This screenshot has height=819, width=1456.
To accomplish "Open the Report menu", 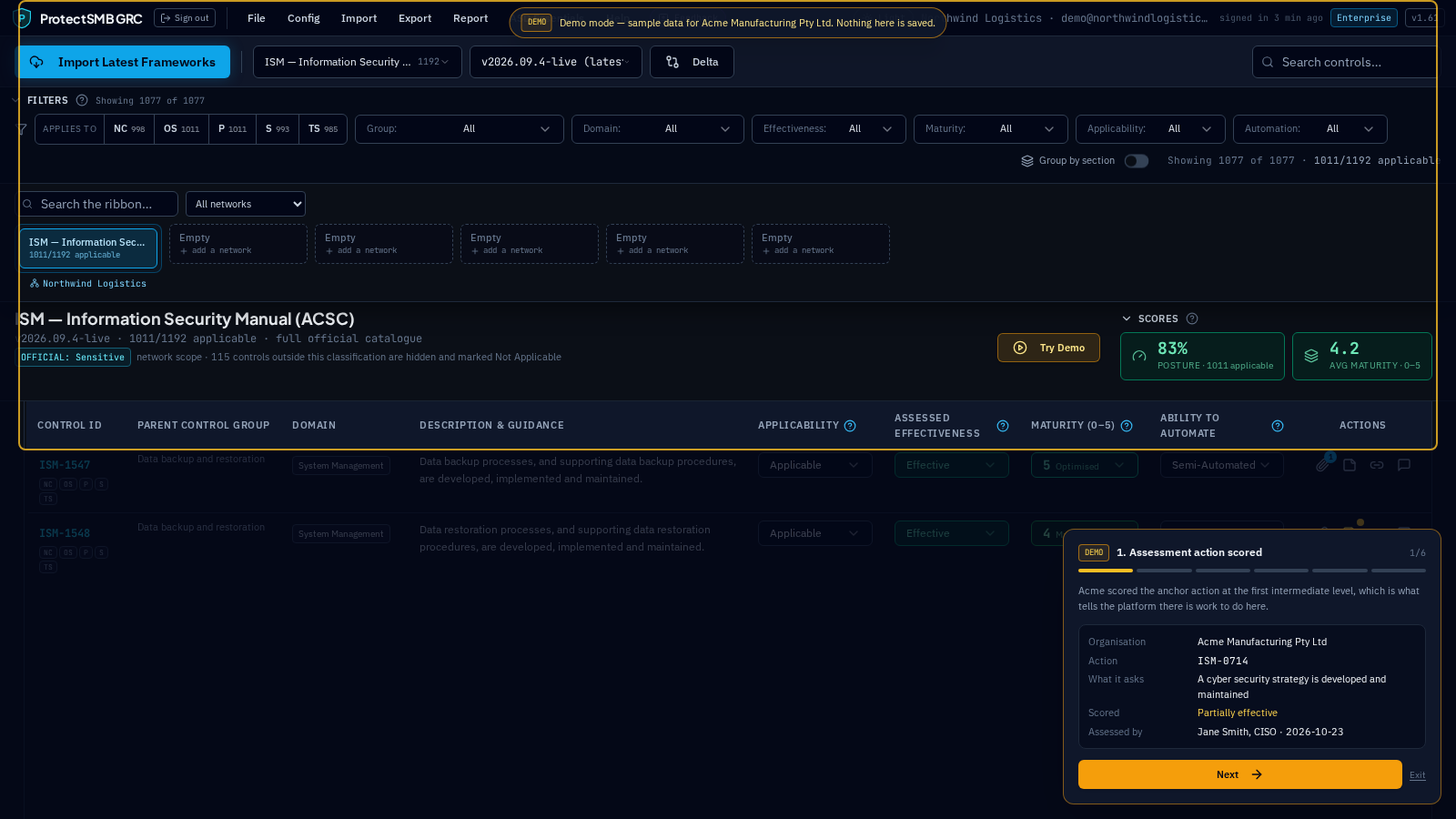I will point(470,18).
